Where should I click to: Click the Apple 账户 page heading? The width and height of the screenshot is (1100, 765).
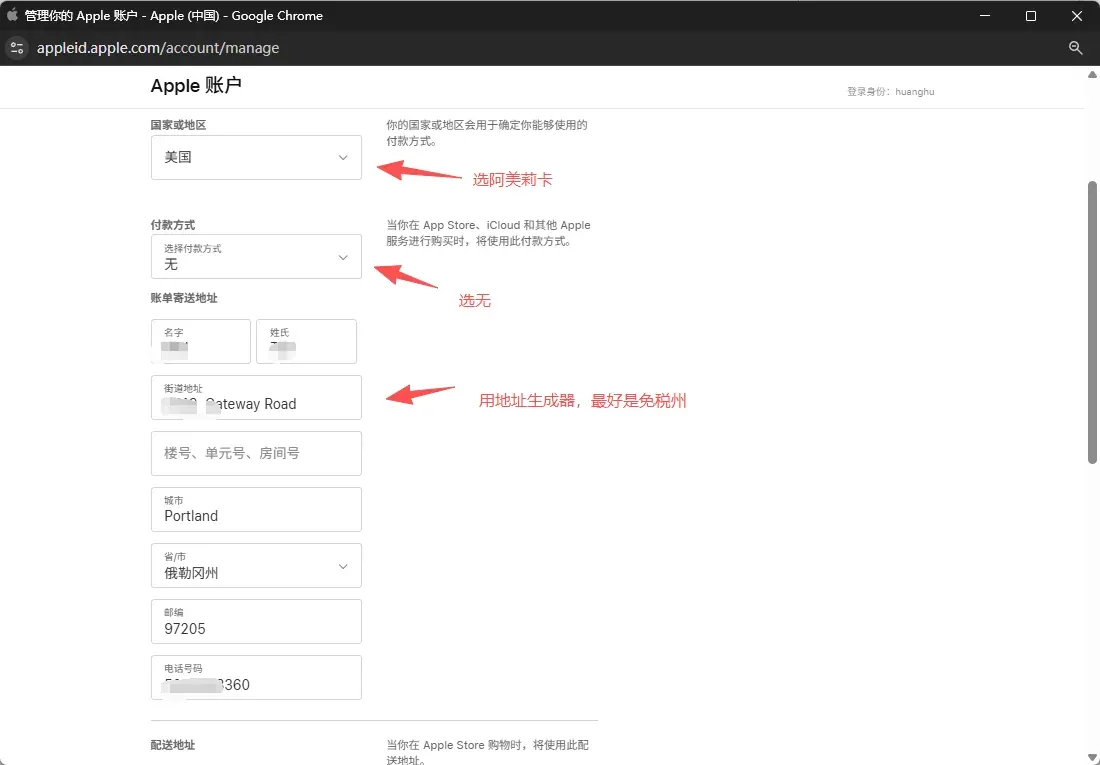196,86
